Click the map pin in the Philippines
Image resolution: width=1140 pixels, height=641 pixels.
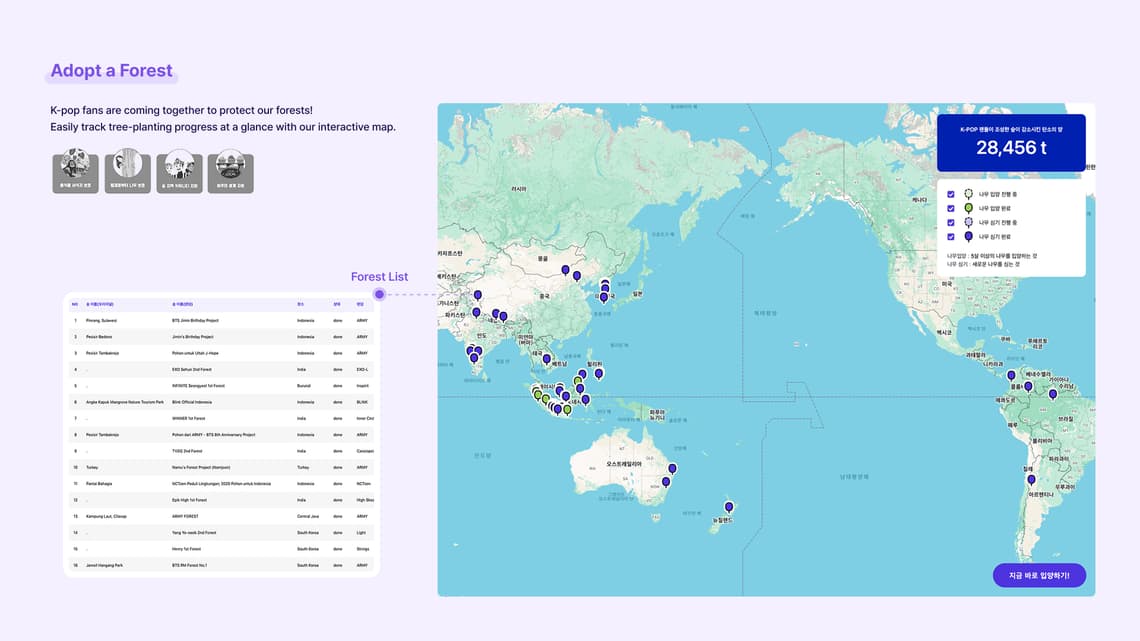pyautogui.click(x=598, y=374)
